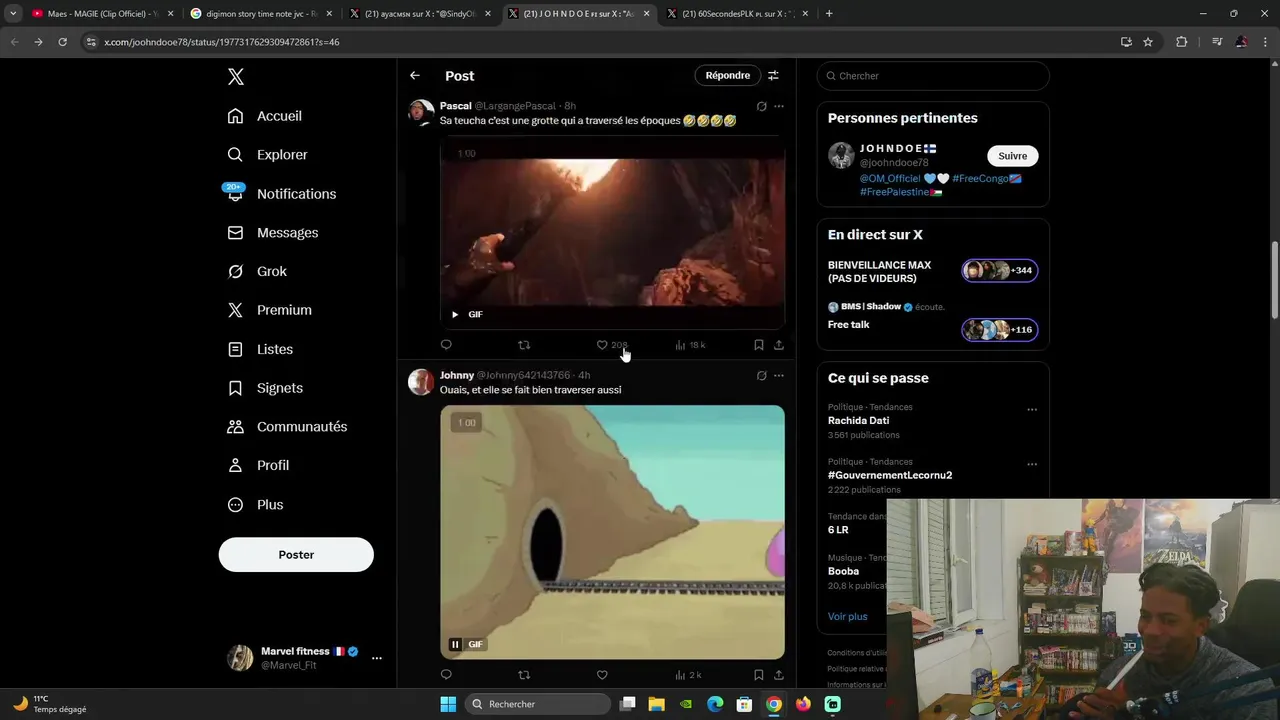Like Pascal's post
This screenshot has width=1280, height=720.
602,345
